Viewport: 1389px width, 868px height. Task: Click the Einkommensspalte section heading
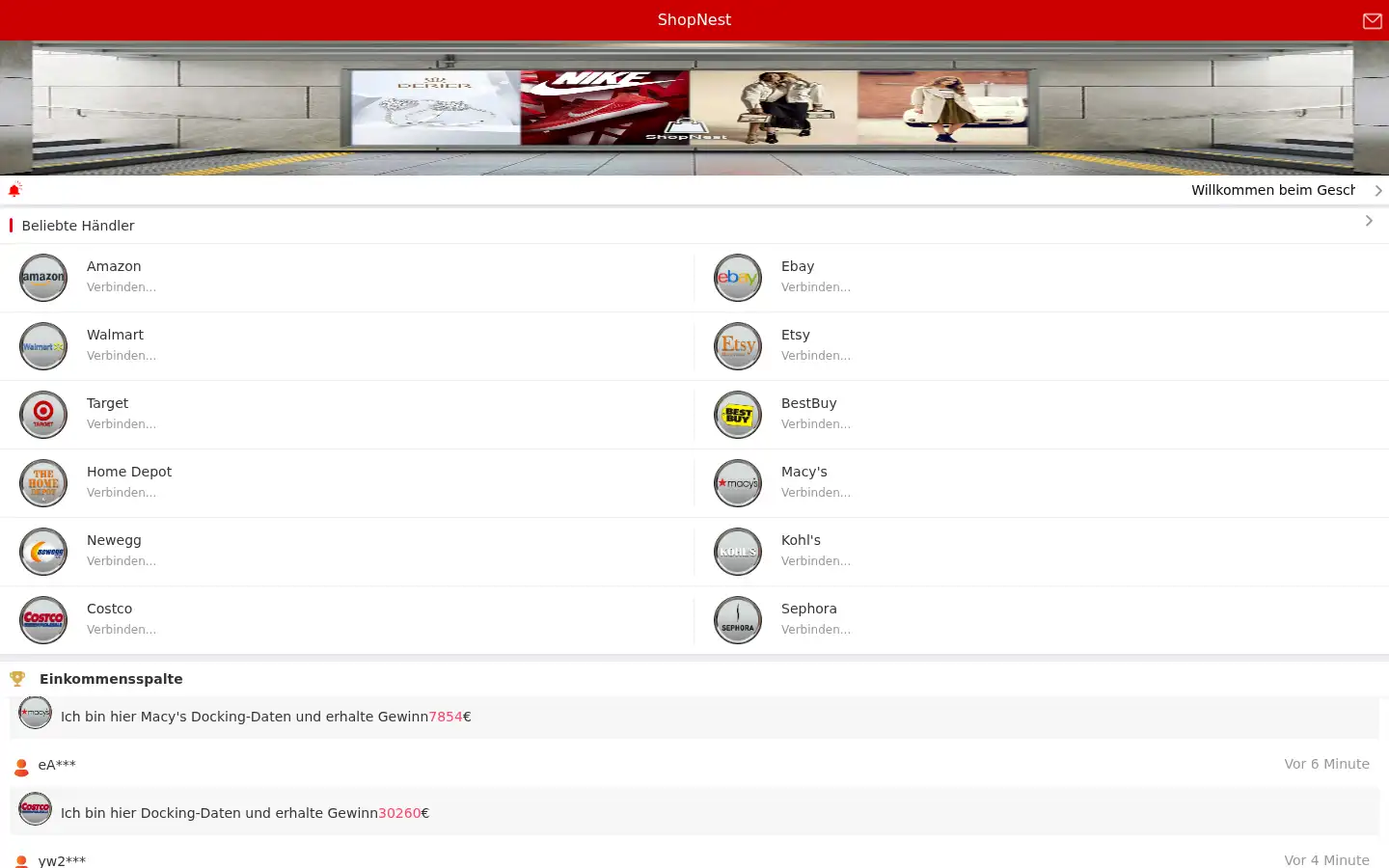coord(111,679)
